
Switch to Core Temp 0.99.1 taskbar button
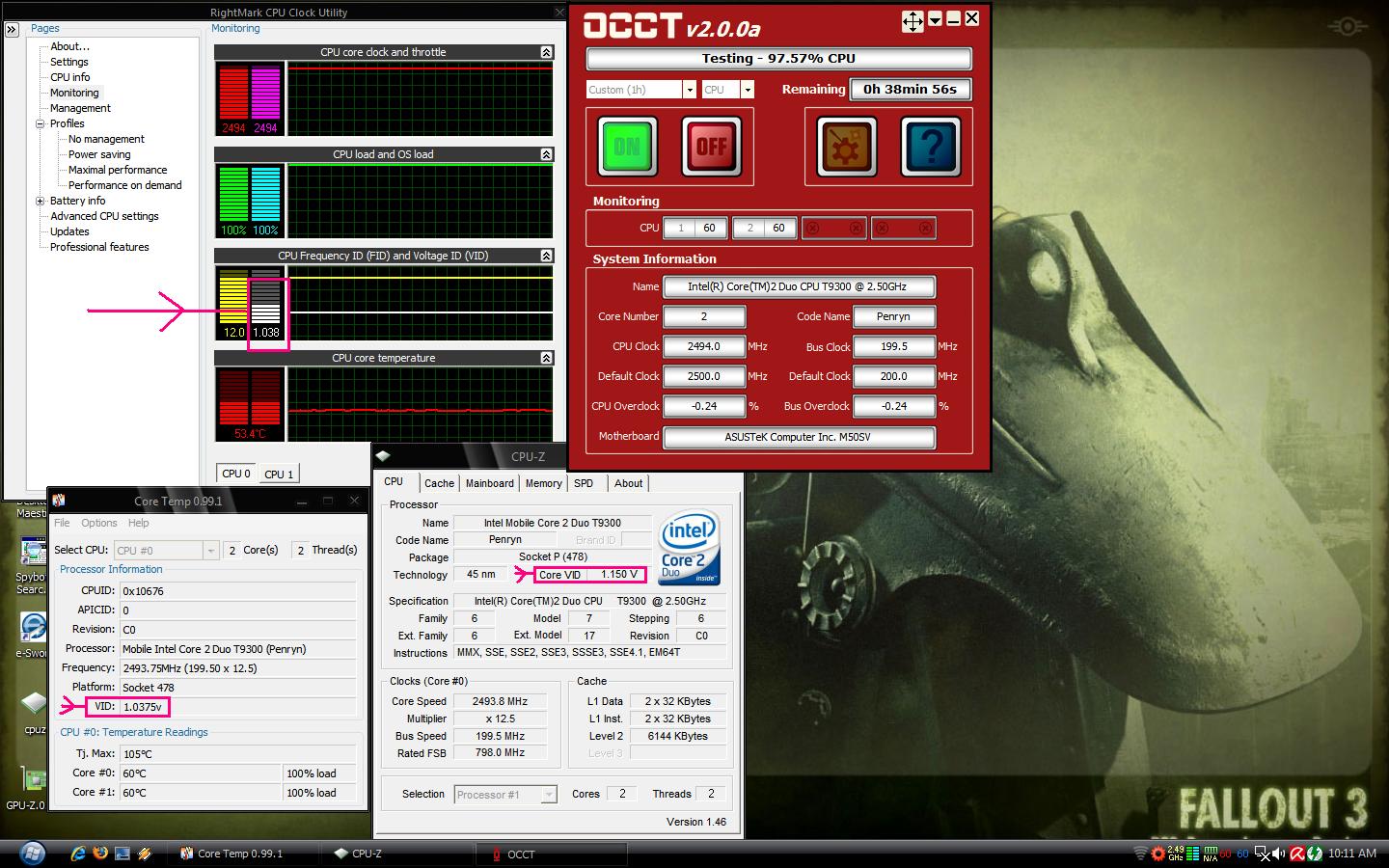pyautogui.click(x=245, y=854)
